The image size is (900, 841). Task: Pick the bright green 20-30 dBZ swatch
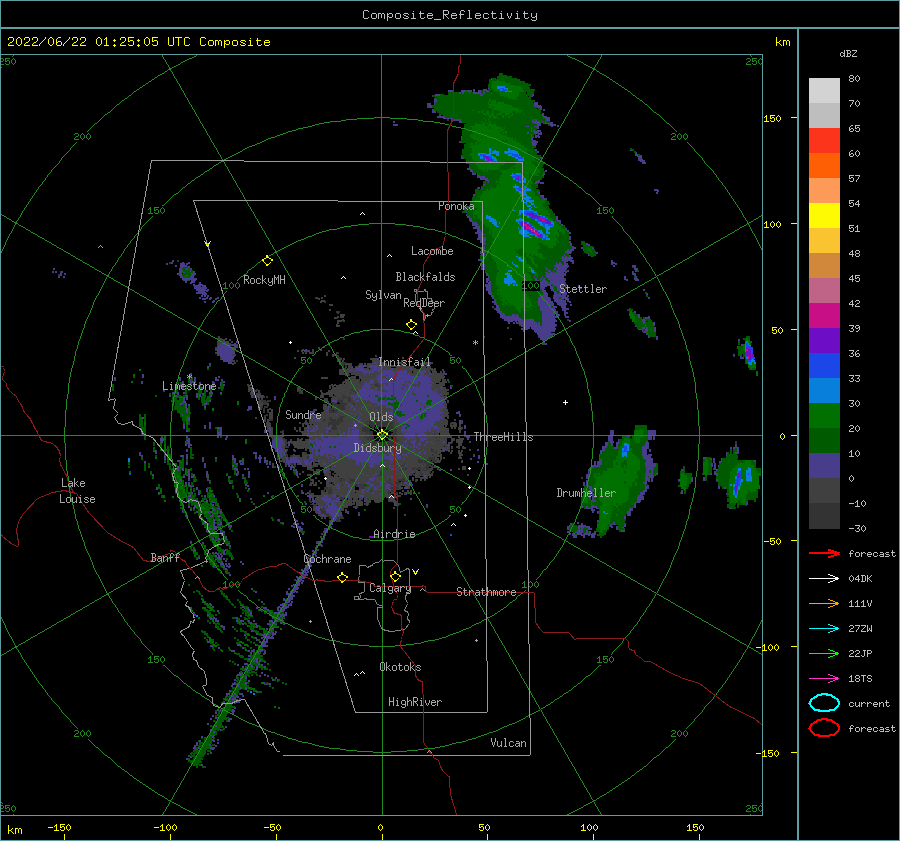coord(824,416)
